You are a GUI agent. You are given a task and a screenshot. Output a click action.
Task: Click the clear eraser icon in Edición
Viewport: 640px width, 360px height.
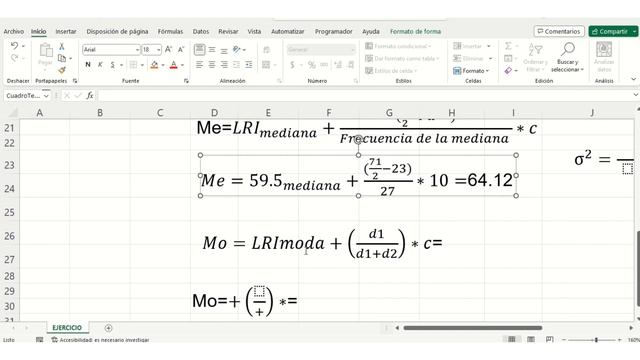pyautogui.click(x=508, y=71)
